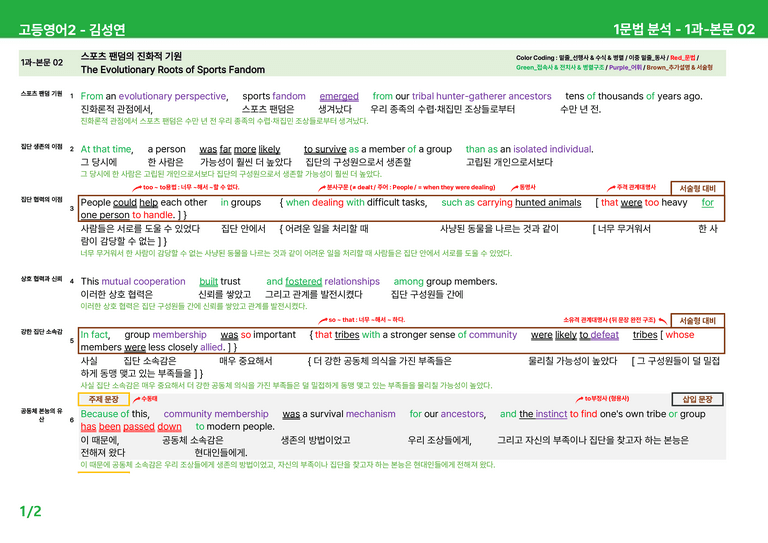Click the phrase 'among group members.'
Image resolution: width=768 pixels, height=543 pixels.
pyautogui.click(x=445, y=282)
